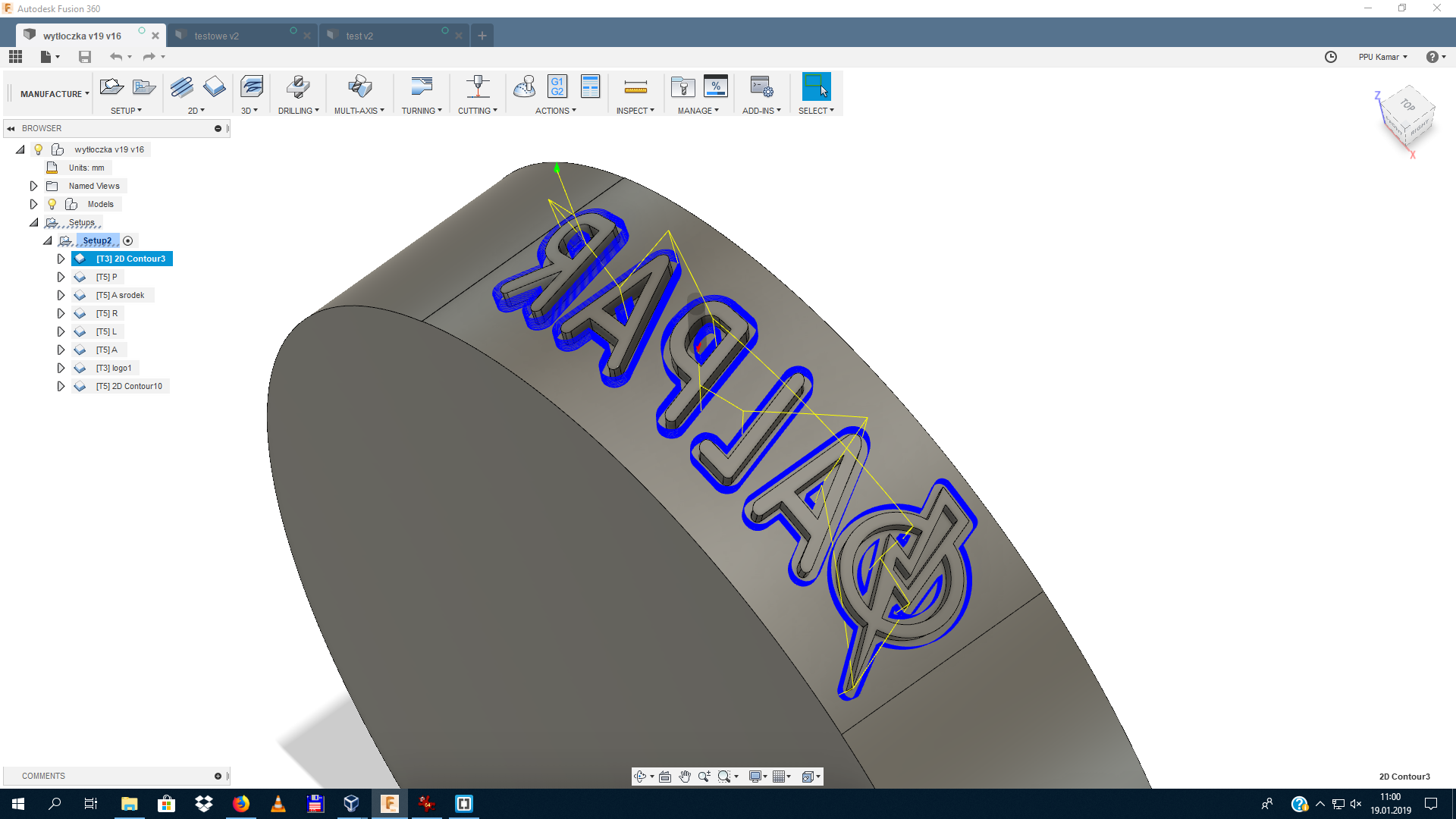Click the Save icon
The height and width of the screenshot is (819, 1456).
[x=85, y=57]
